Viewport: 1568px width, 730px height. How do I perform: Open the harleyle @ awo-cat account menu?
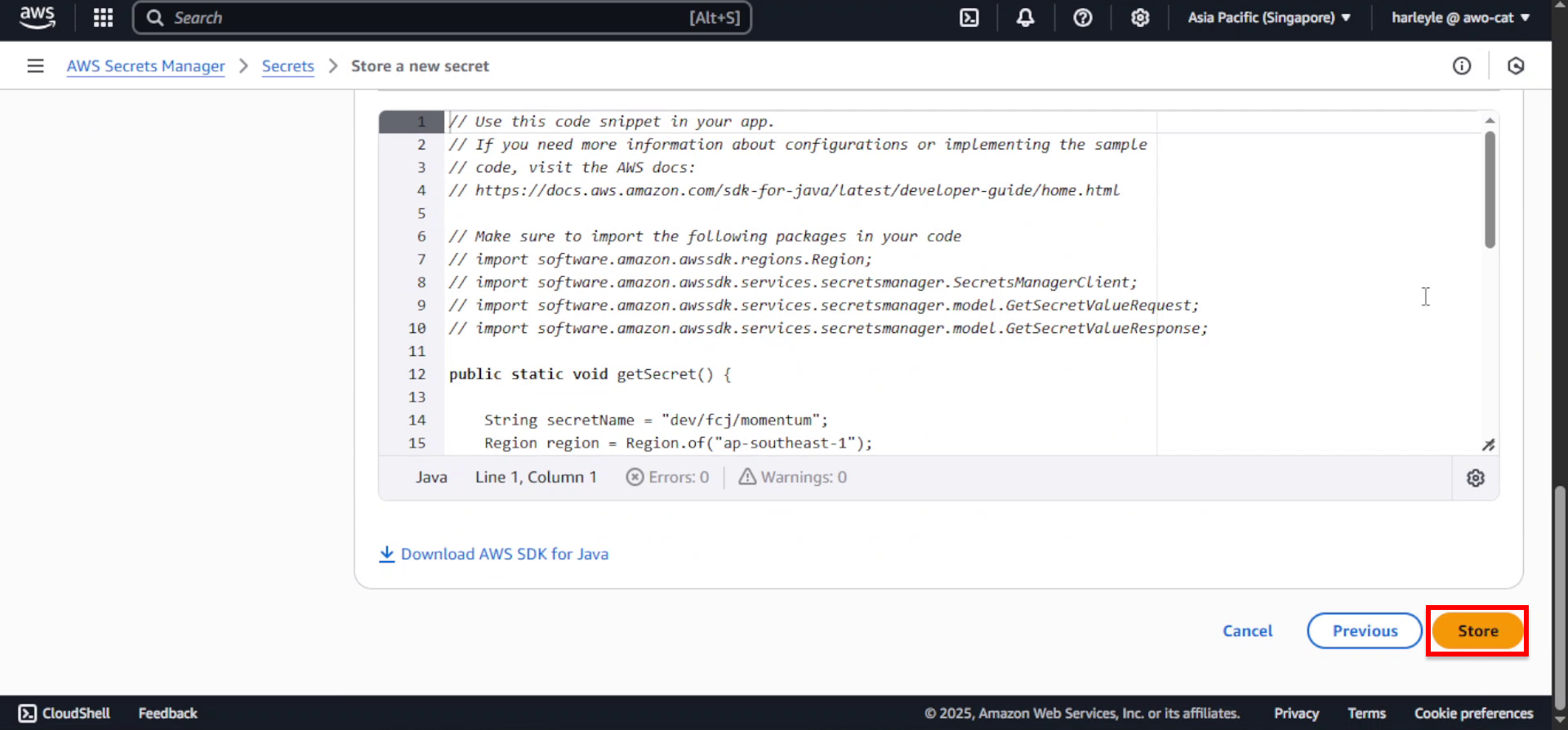pos(1460,17)
